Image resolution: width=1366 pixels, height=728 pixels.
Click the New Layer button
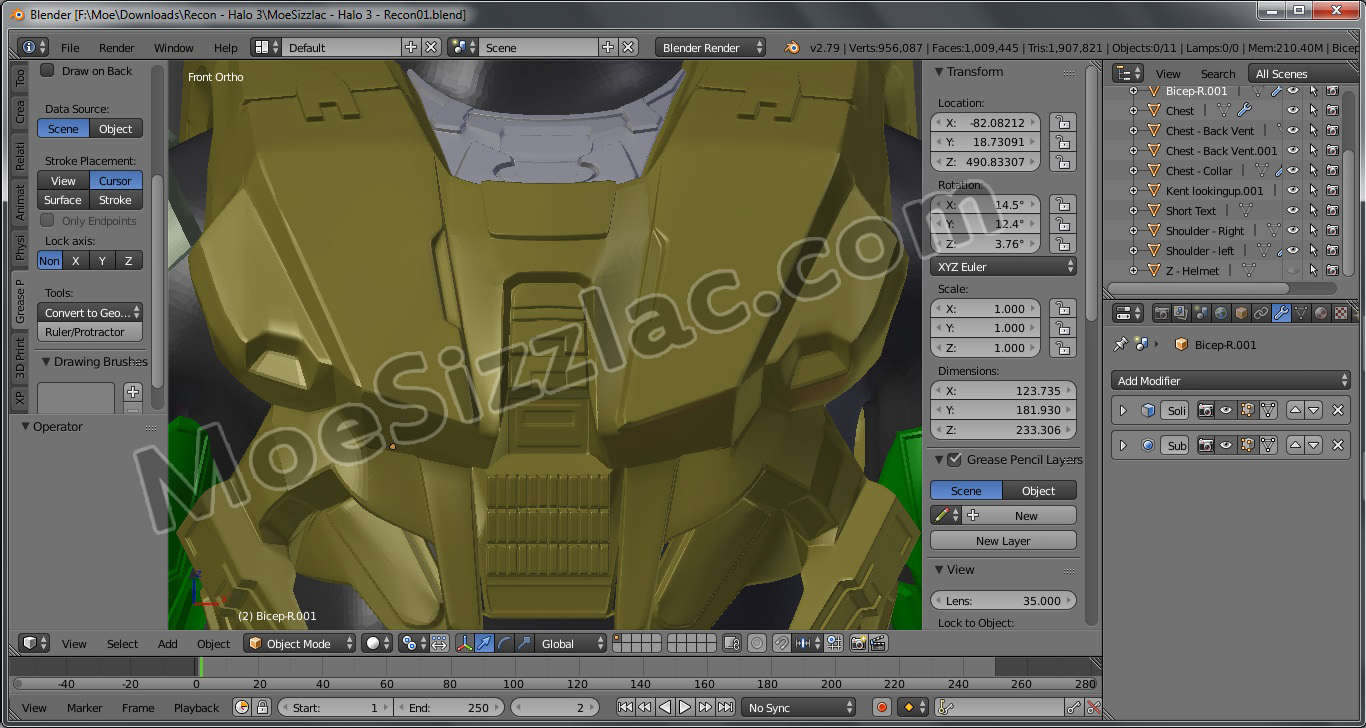pyautogui.click(x=1003, y=541)
